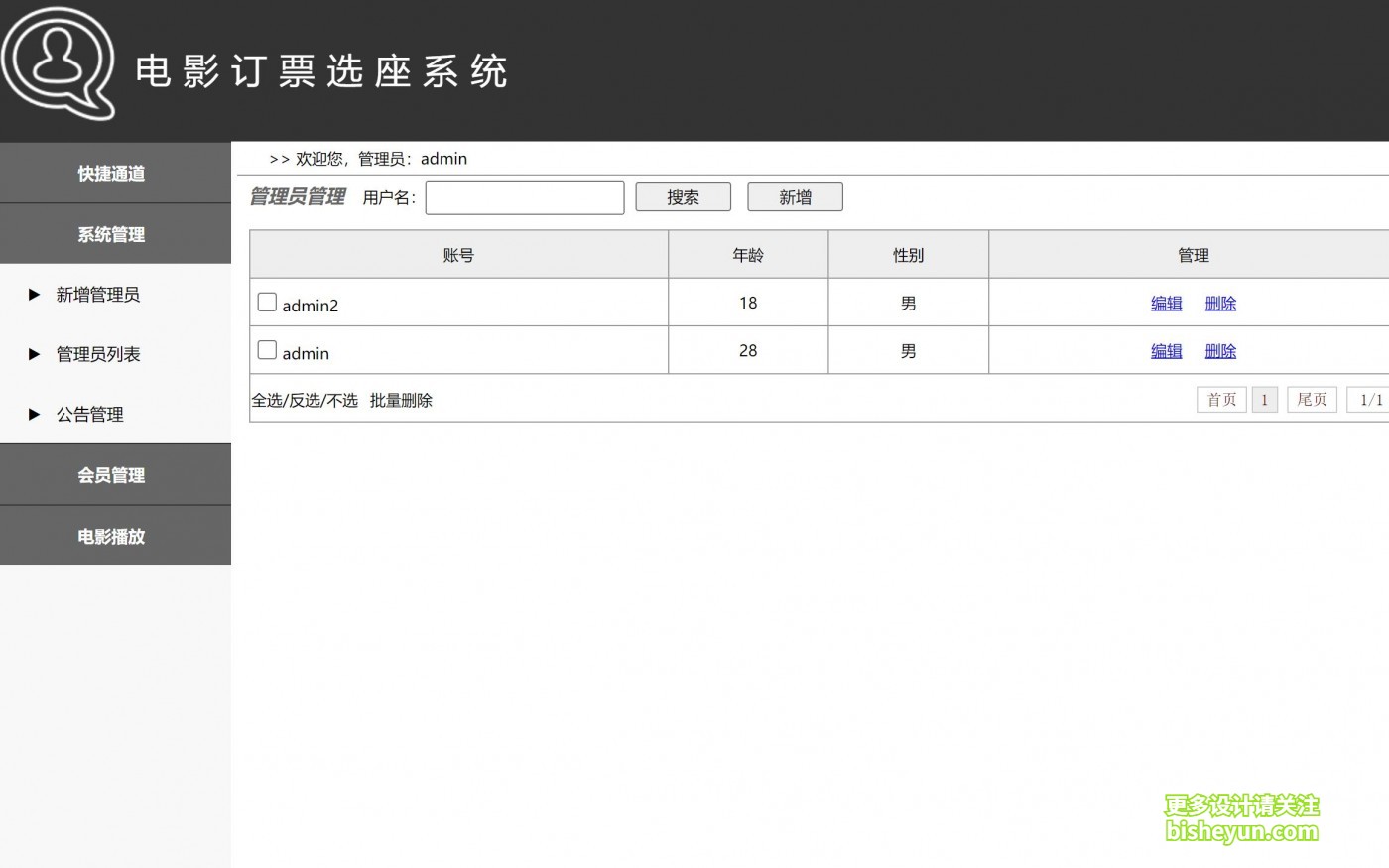Click 删除 link for admin2
This screenshot has width=1389, height=868.
tap(1220, 304)
